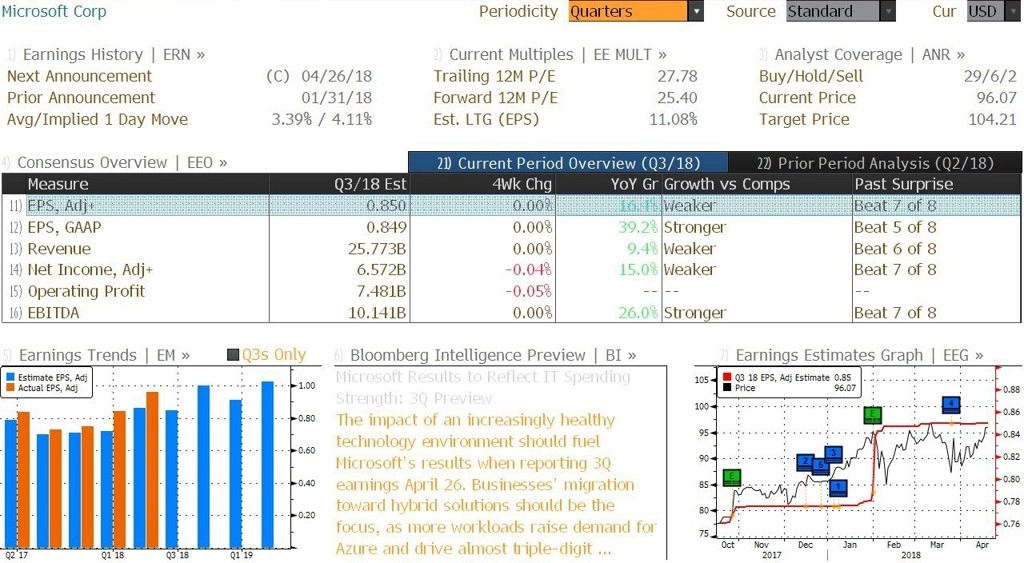Open Consensus Overview | EEO link

click(122, 162)
